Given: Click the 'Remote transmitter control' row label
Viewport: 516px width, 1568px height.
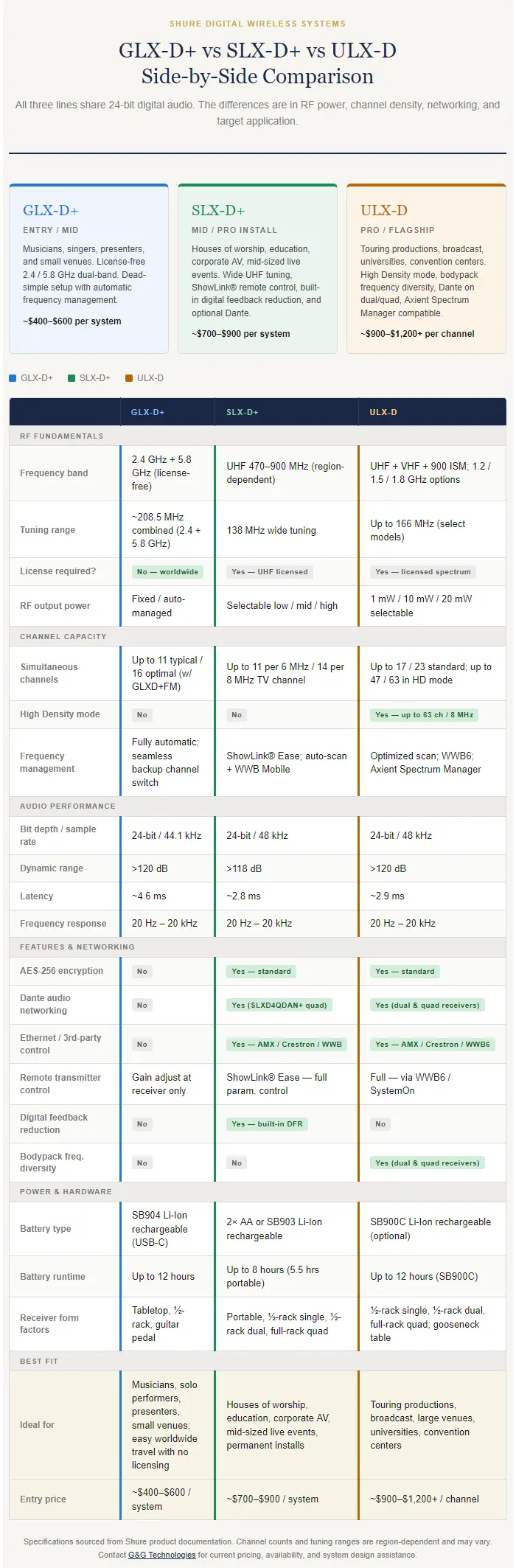Looking at the screenshot, I should pyautogui.click(x=60, y=1084).
